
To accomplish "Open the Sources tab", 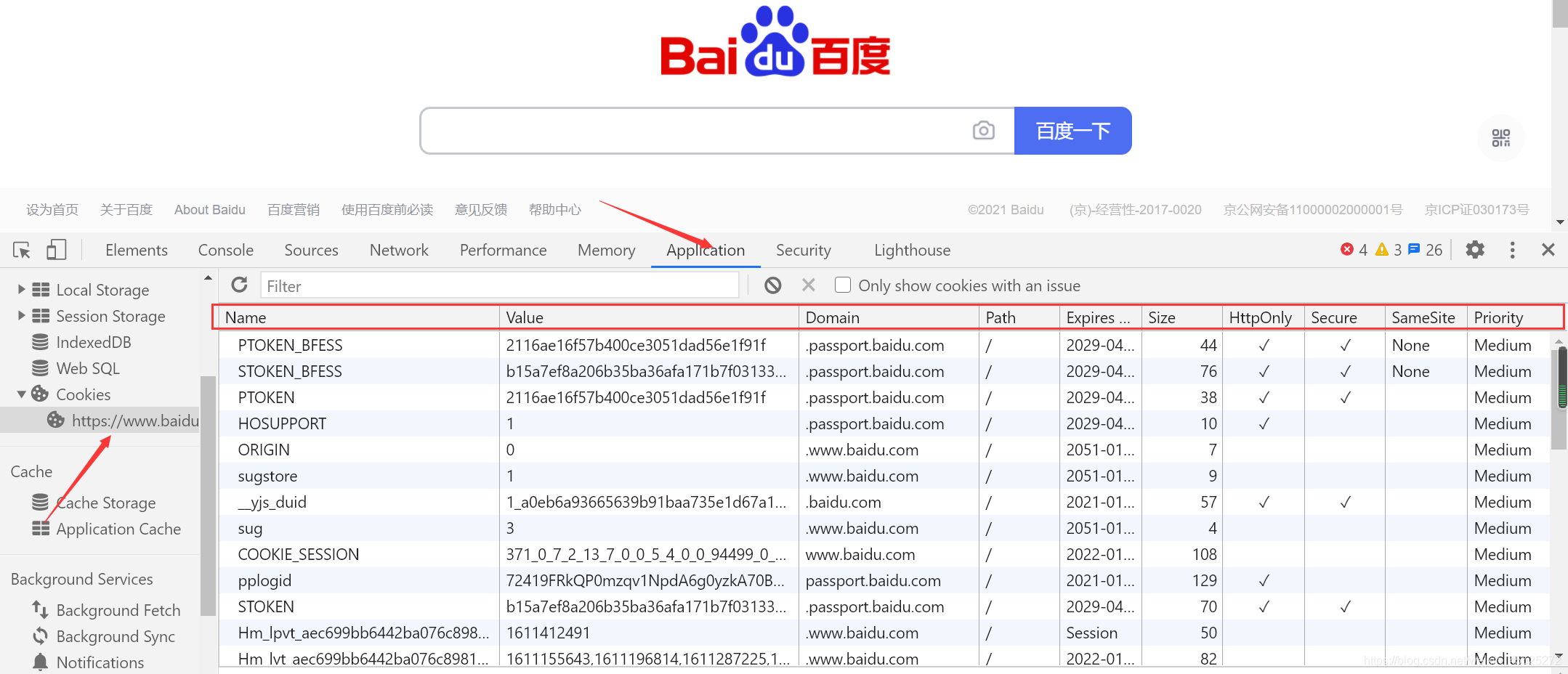I will [x=312, y=250].
